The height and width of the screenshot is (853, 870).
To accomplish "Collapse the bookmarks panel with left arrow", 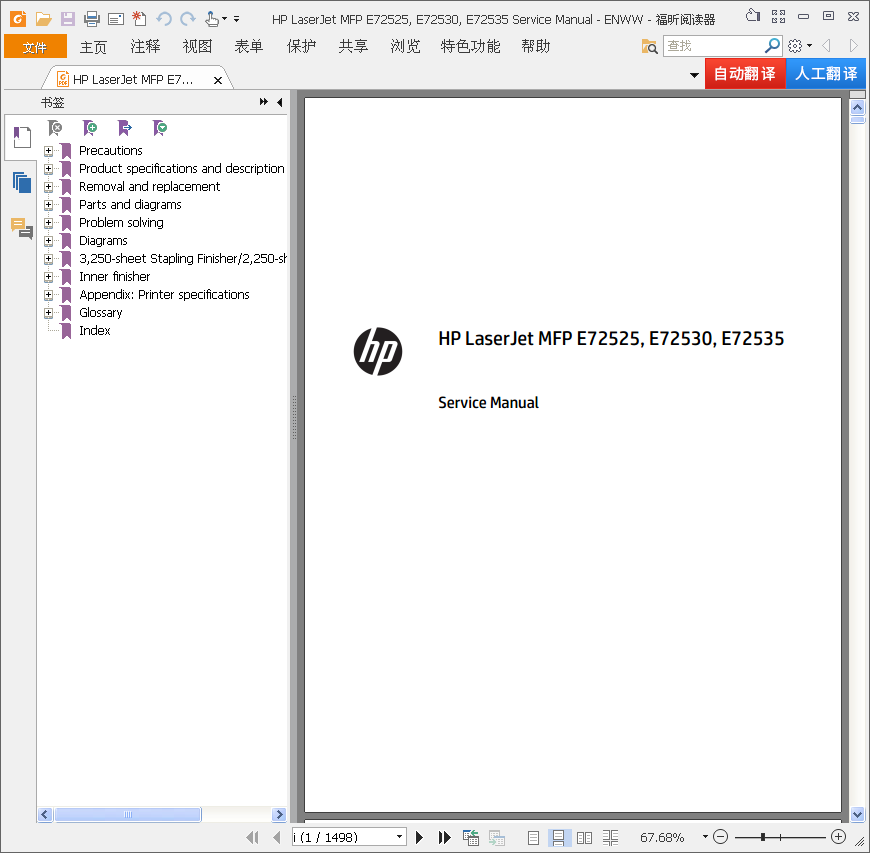I will (280, 102).
